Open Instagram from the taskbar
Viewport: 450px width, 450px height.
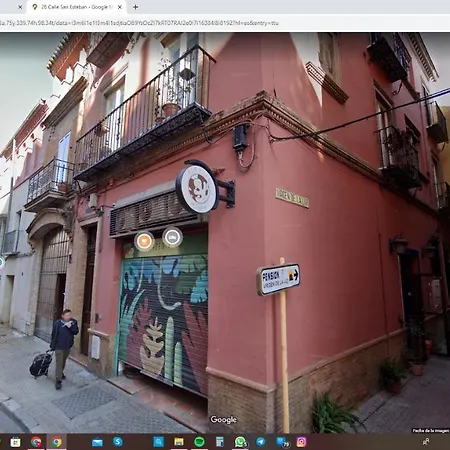coord(301,442)
